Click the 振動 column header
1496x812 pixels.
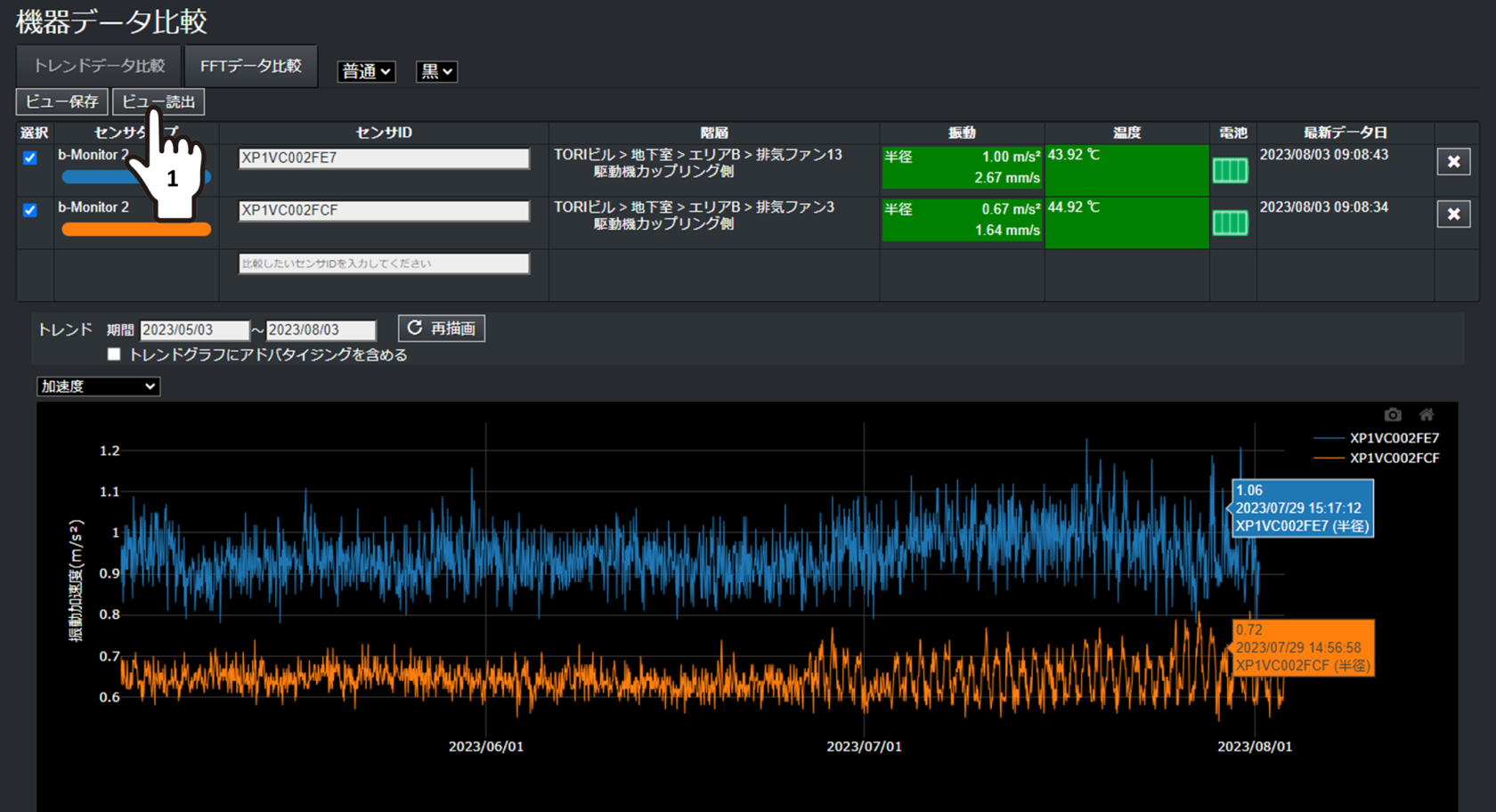[962, 133]
